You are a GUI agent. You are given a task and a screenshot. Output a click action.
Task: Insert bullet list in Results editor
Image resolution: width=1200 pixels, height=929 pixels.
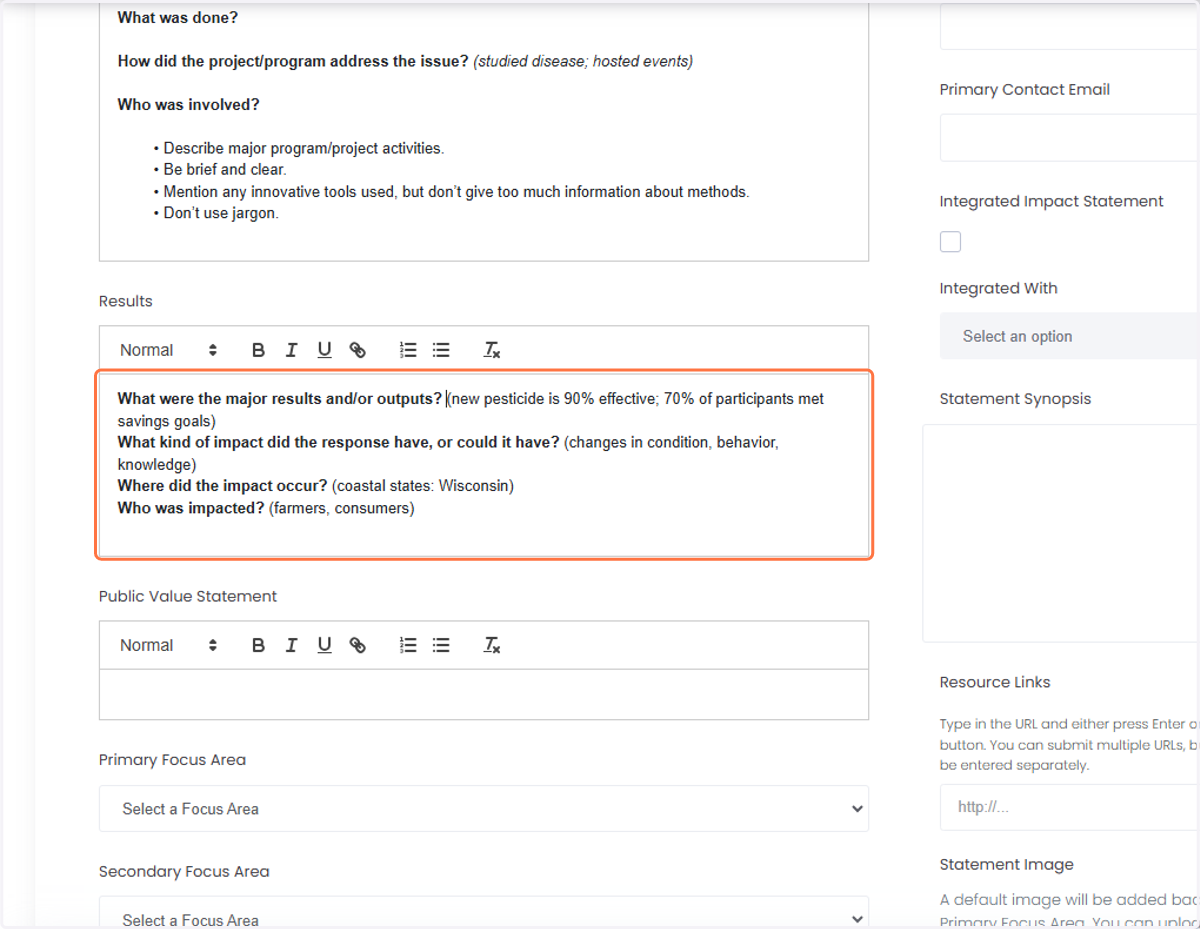coord(441,350)
